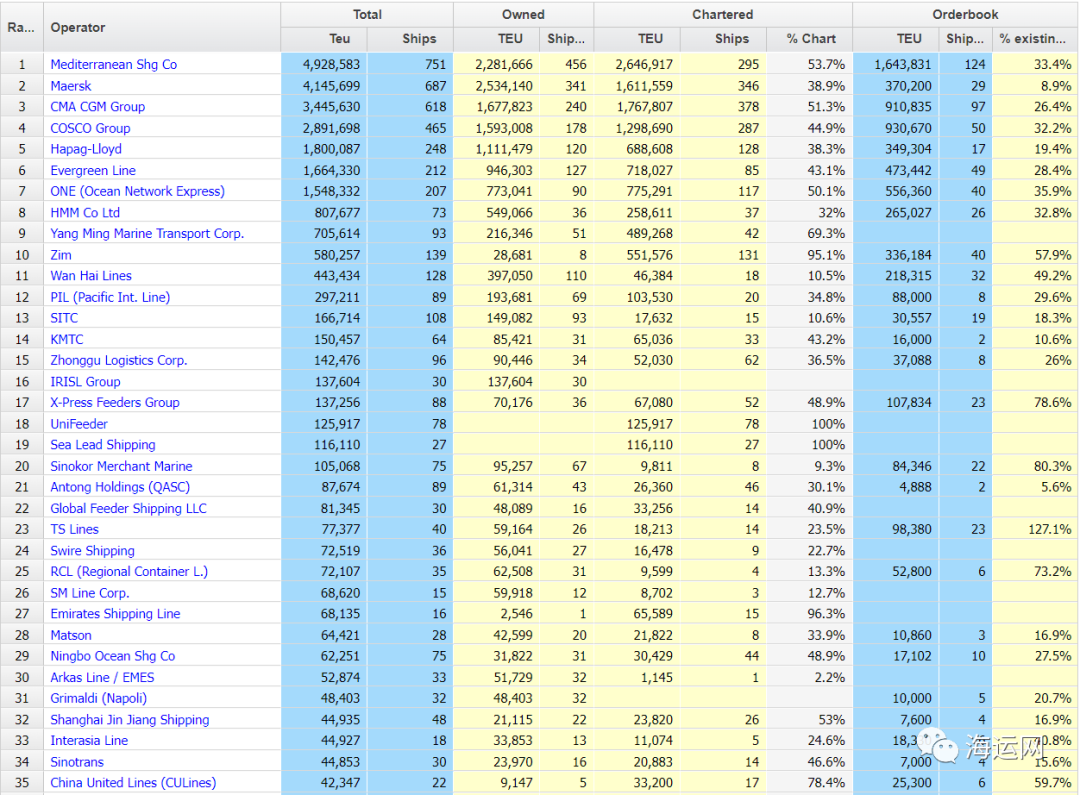Open Shanghai Jin Jiang Shipping link
This screenshot has width=1080, height=795.
[129, 720]
